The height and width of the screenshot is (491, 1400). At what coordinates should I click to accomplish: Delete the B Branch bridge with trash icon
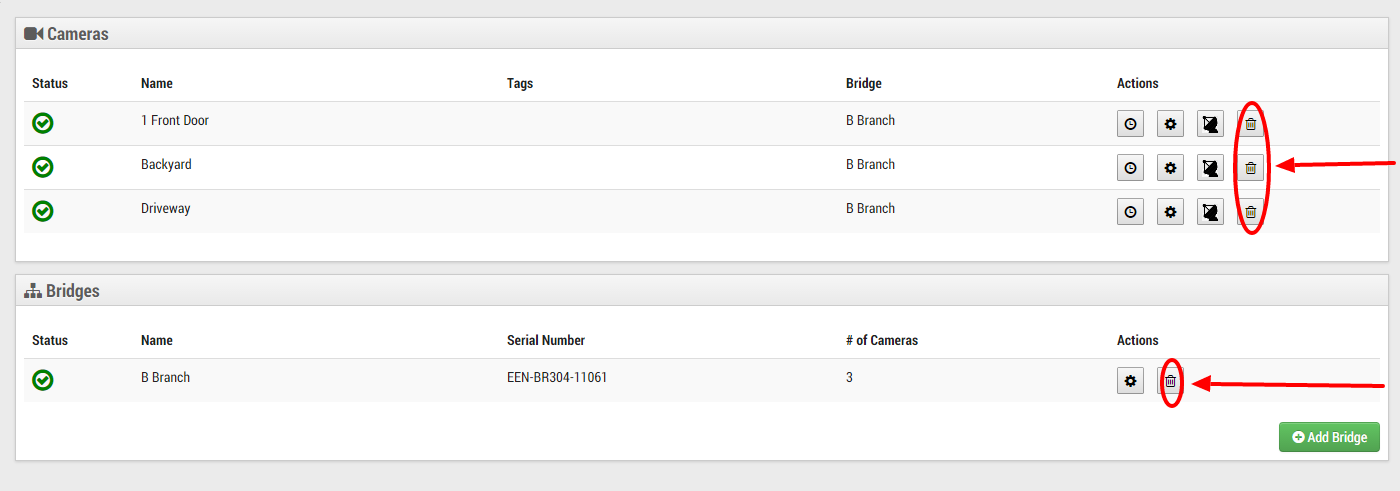click(x=1171, y=381)
